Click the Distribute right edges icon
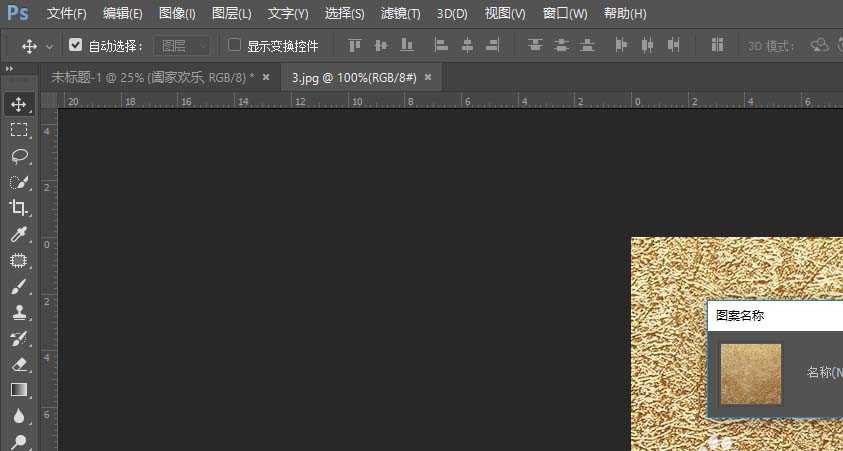843x451 pixels. tap(673, 46)
